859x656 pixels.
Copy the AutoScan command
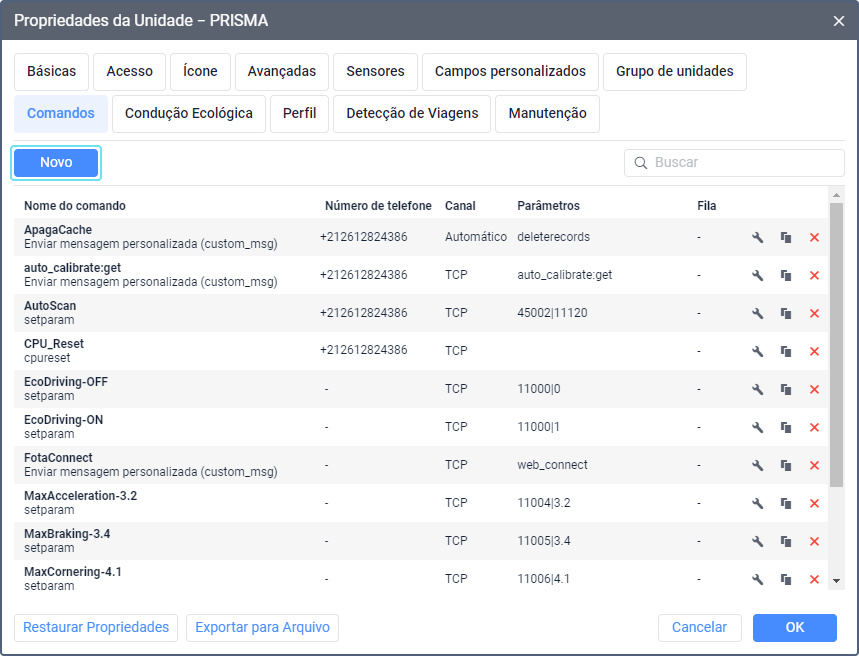786,313
